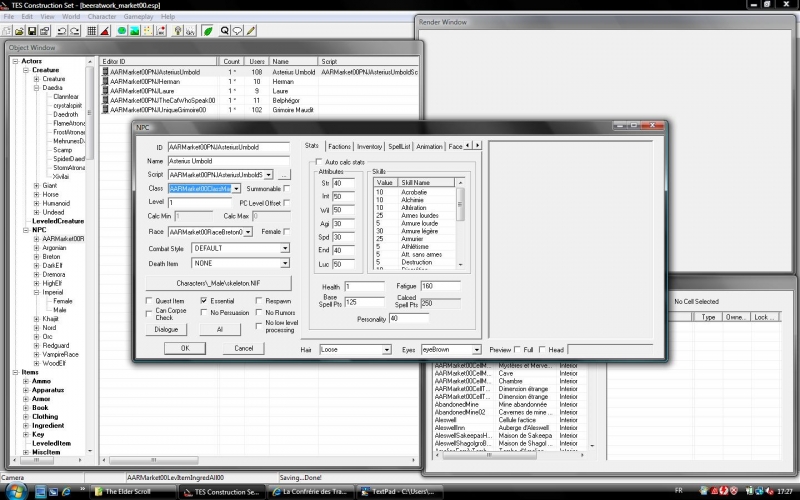Click the AI button
800x500 pixels.
click(x=220, y=330)
